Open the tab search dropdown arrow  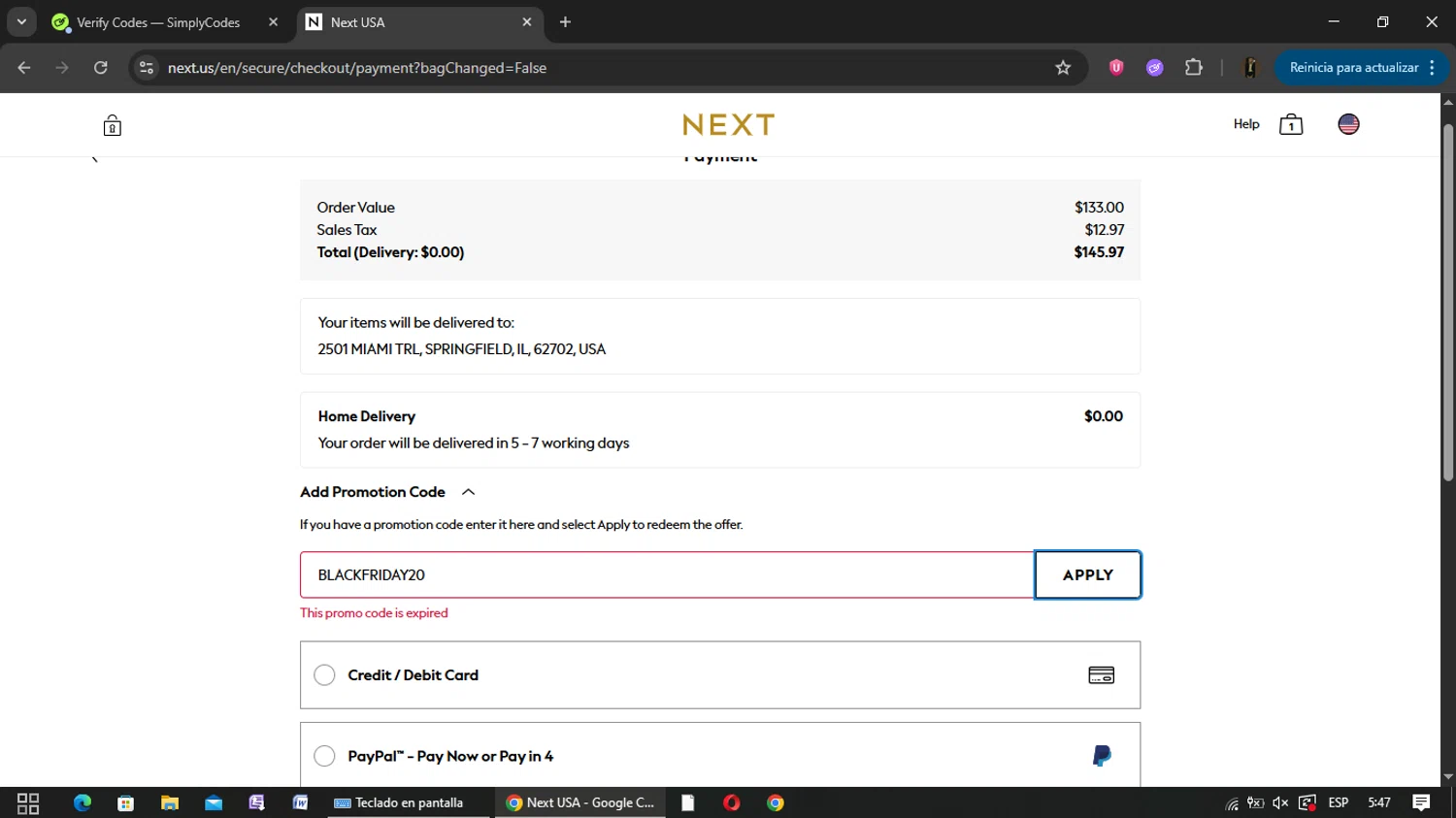coord(21,22)
